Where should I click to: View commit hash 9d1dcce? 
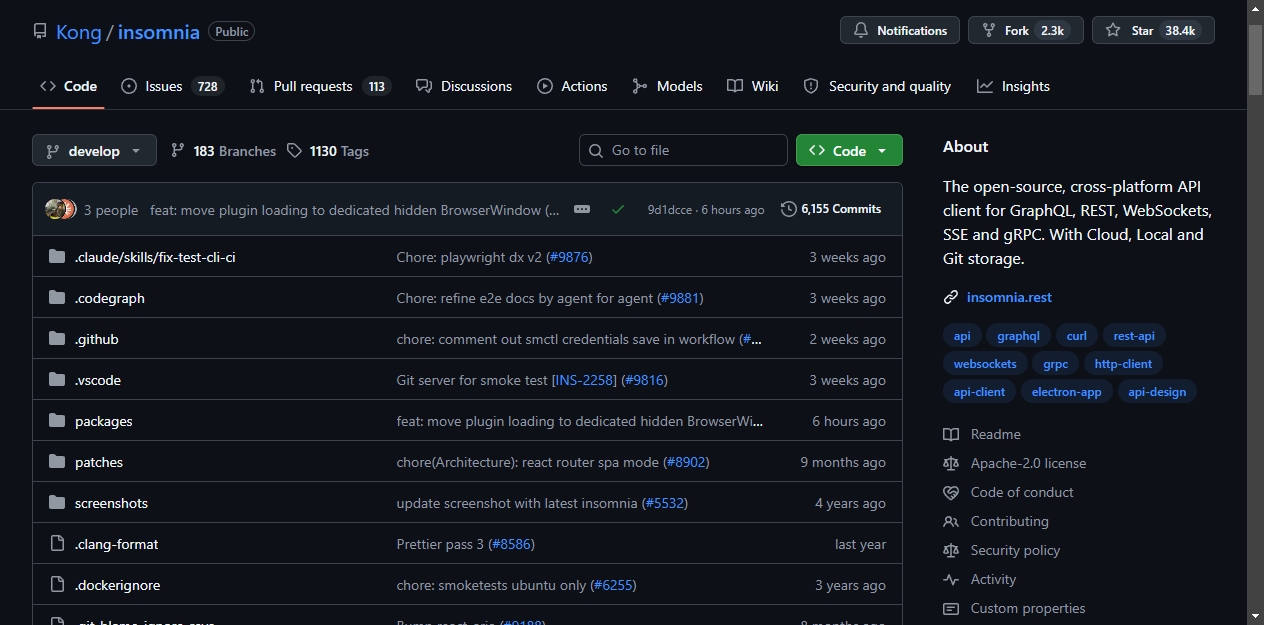670,210
